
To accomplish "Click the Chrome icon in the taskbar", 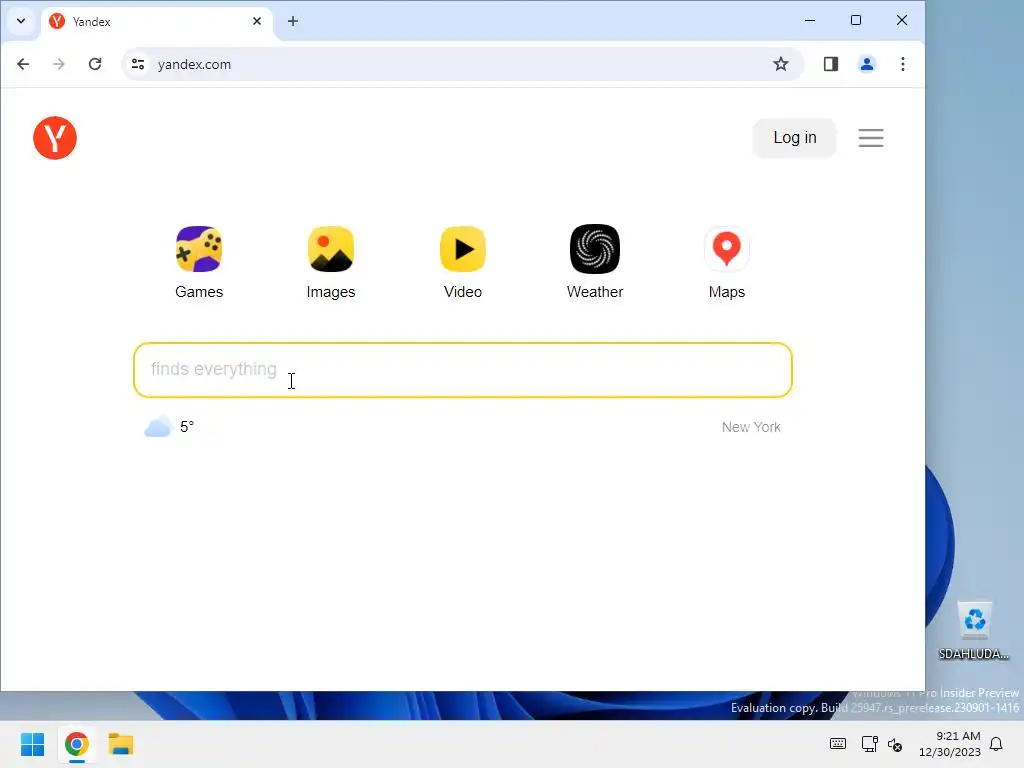I will (x=76, y=744).
